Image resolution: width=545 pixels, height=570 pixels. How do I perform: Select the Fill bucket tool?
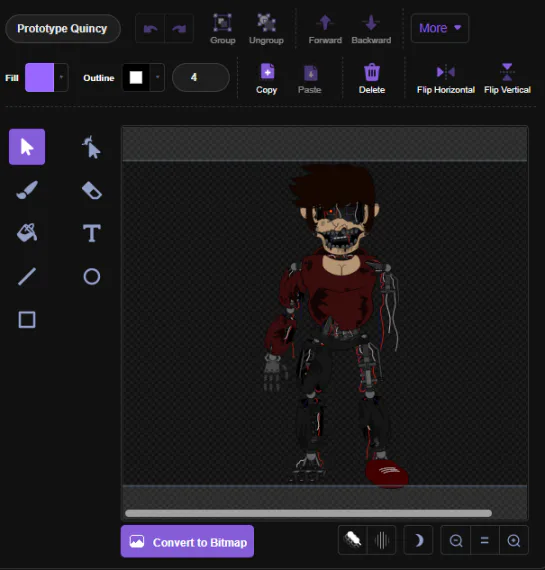click(27, 233)
